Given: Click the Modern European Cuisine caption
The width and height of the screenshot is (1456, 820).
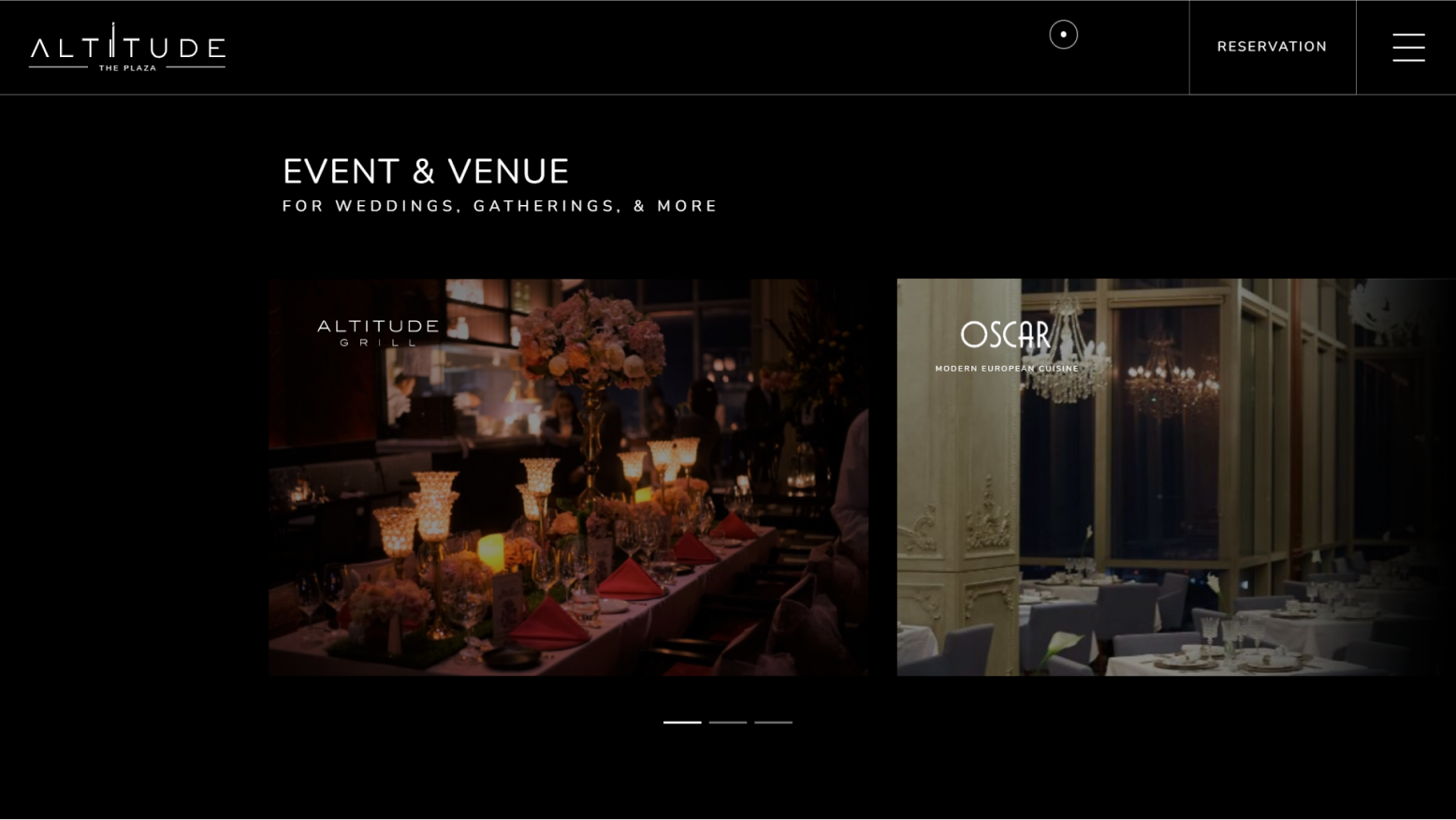Looking at the screenshot, I should tap(1007, 369).
